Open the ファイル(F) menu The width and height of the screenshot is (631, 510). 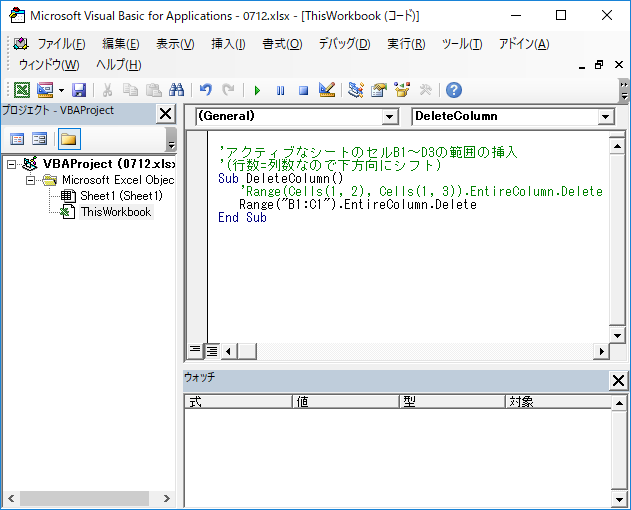coord(62,43)
